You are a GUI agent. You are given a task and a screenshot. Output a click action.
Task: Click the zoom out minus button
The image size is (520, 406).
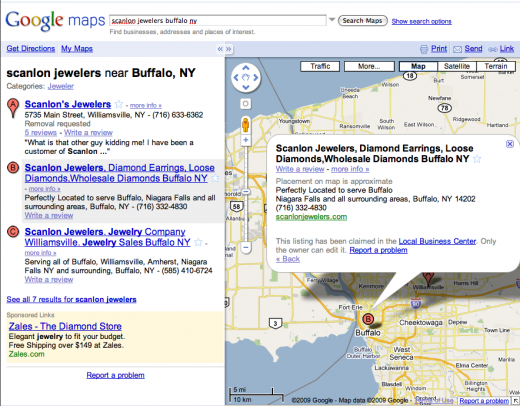[246, 247]
